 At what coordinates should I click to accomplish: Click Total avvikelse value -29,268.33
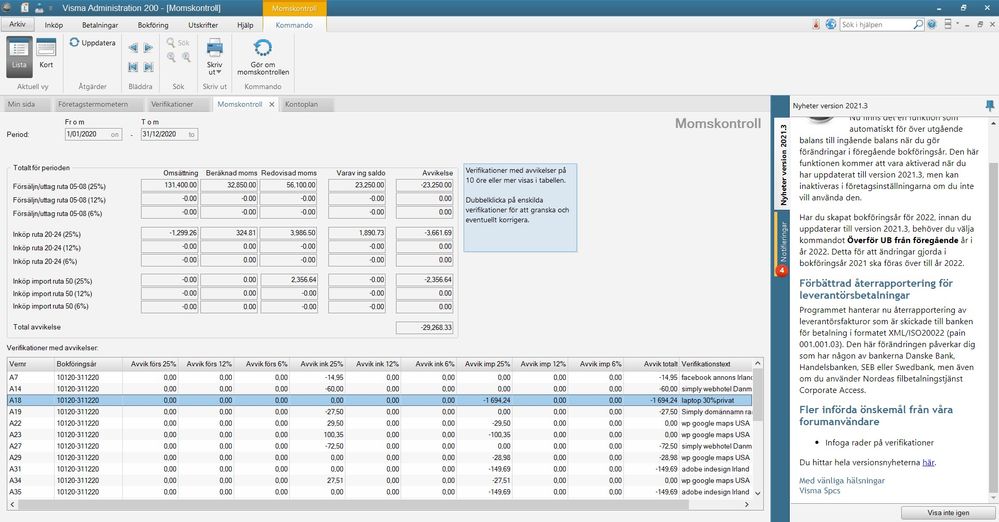[x=424, y=327]
